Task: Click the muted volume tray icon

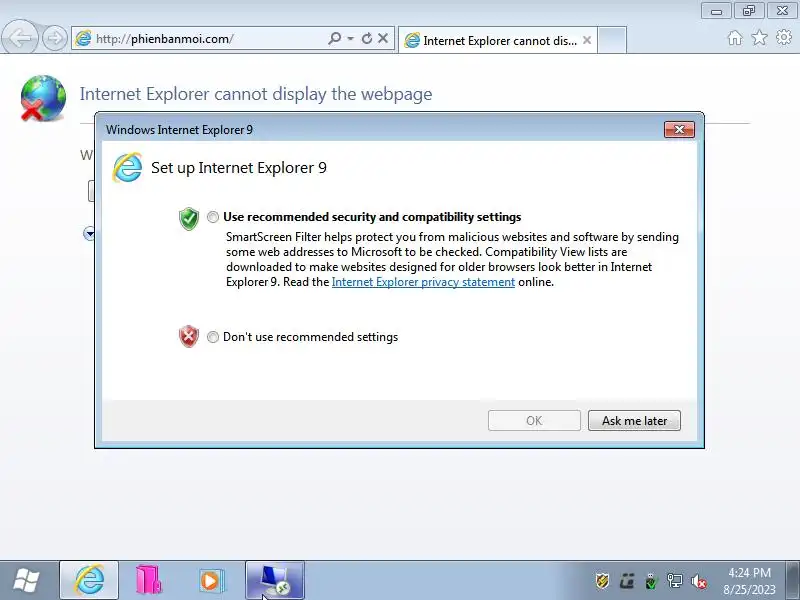Action: (698, 581)
